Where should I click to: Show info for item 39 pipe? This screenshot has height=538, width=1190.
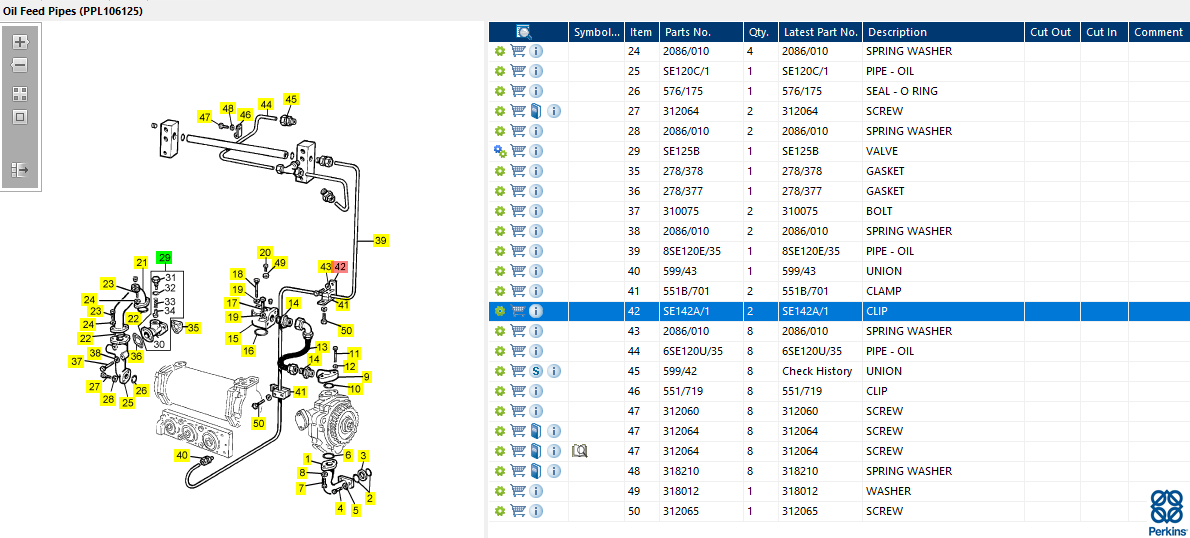536,251
